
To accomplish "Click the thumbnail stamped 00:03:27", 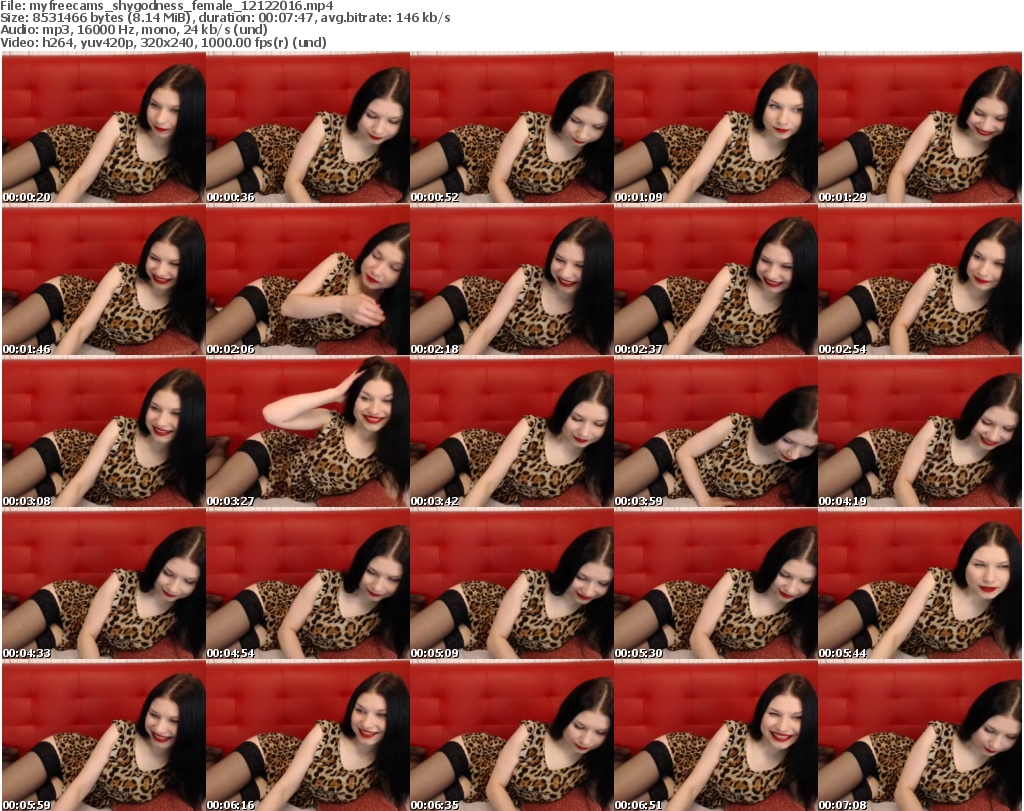I will click(x=308, y=432).
